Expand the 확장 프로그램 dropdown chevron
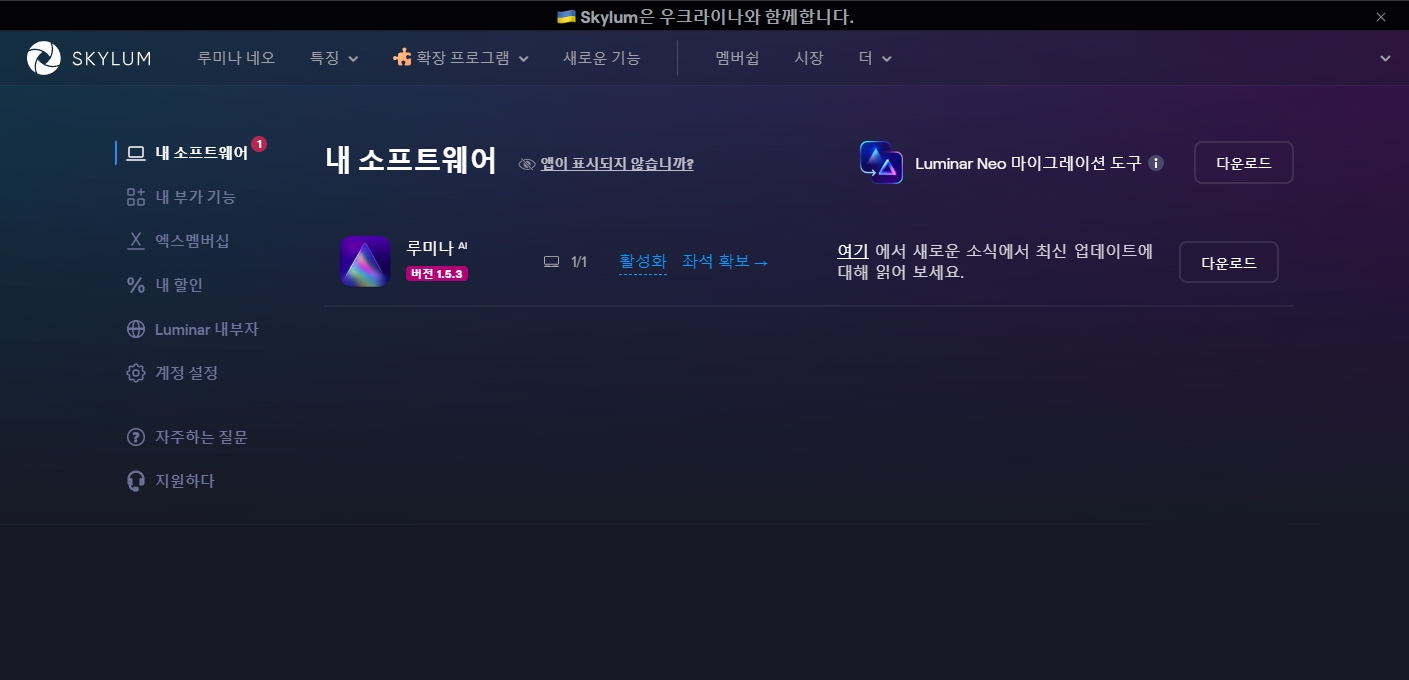 [x=523, y=59]
